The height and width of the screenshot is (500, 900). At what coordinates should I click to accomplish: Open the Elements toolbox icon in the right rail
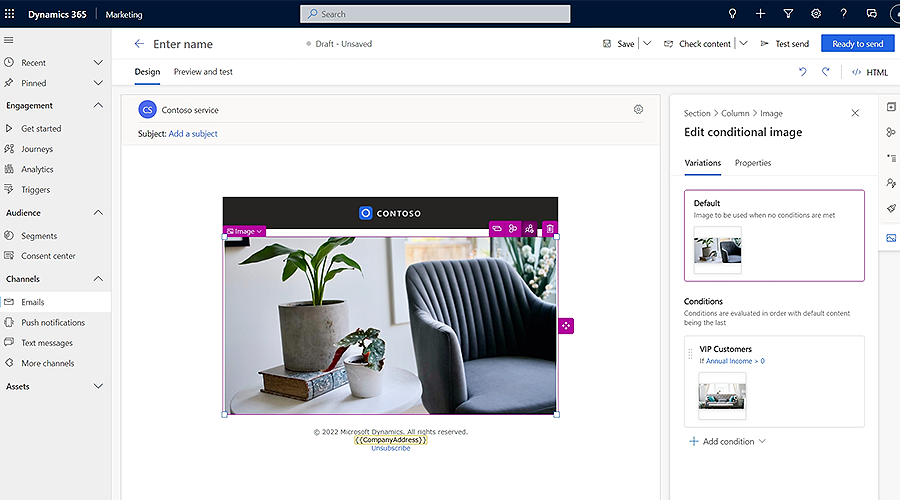tap(891, 107)
